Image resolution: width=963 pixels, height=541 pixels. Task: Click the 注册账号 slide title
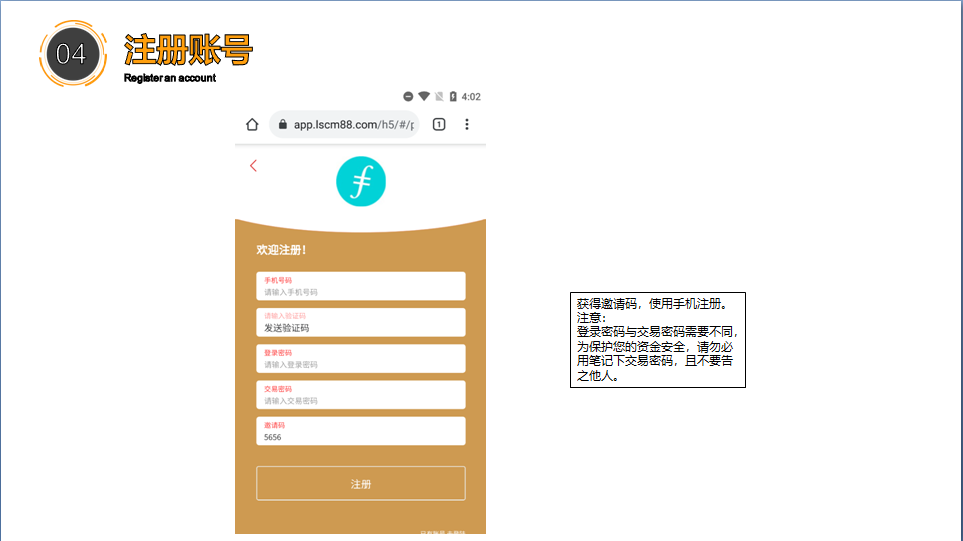pyautogui.click(x=188, y=50)
